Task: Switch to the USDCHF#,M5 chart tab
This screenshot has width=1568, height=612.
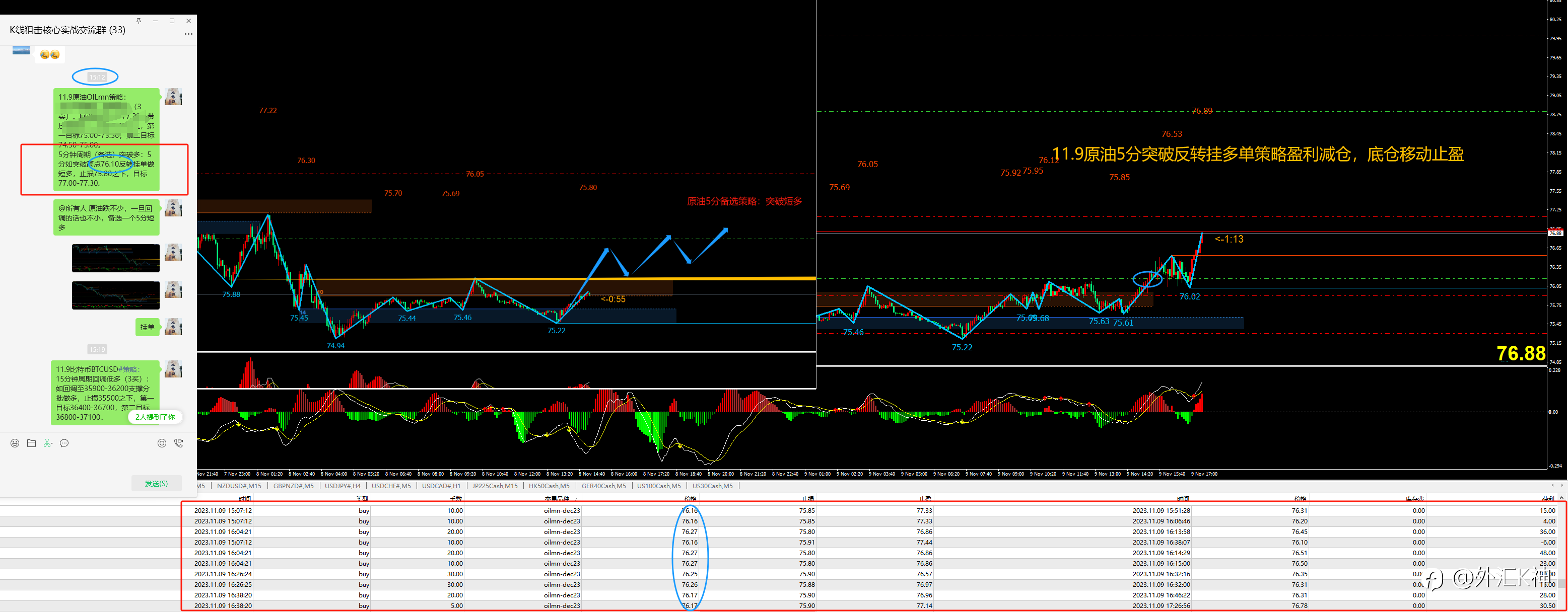Action: (x=391, y=486)
